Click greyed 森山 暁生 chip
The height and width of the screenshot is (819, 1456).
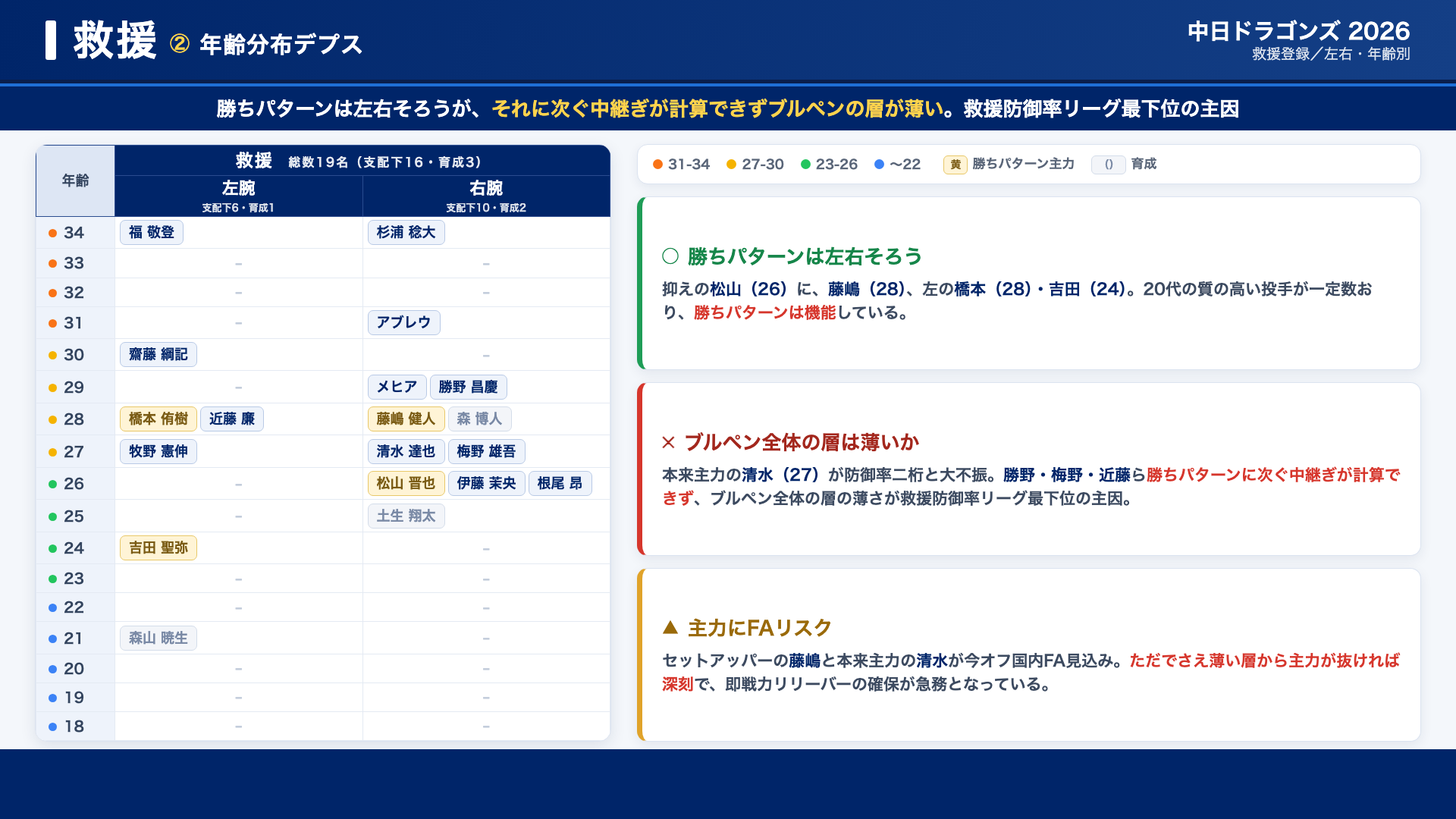[158, 638]
